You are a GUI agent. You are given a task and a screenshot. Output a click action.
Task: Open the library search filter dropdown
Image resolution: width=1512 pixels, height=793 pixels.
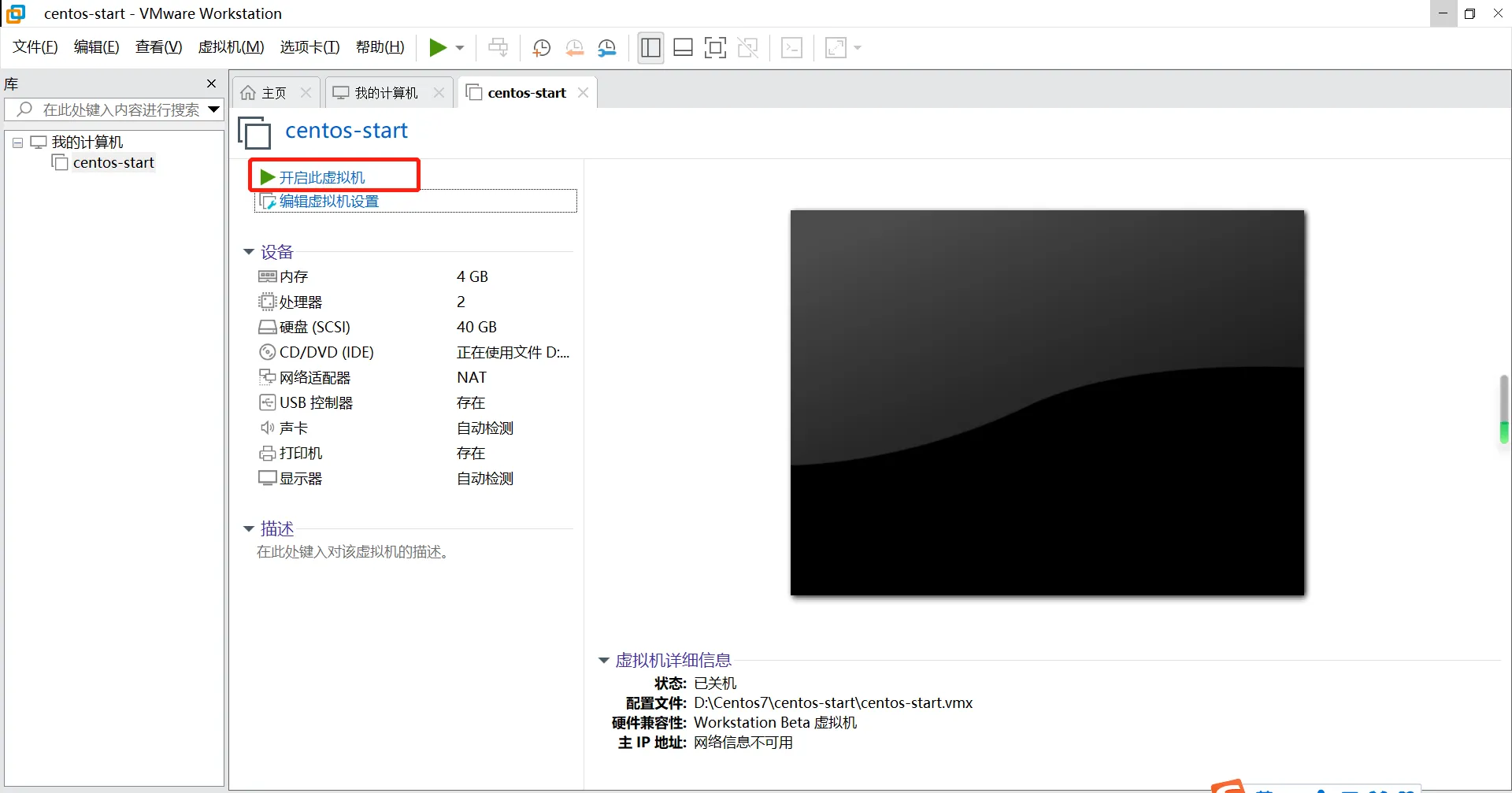pyautogui.click(x=213, y=109)
